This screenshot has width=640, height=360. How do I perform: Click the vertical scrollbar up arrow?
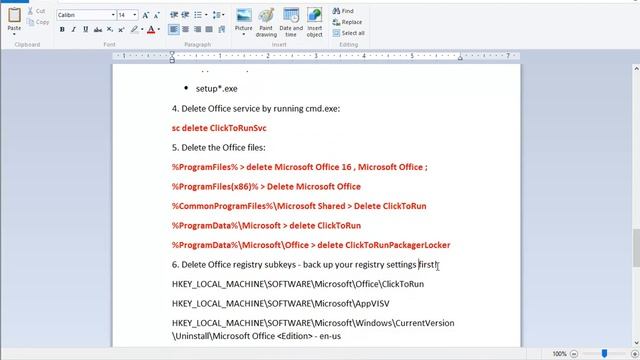pos(636,69)
